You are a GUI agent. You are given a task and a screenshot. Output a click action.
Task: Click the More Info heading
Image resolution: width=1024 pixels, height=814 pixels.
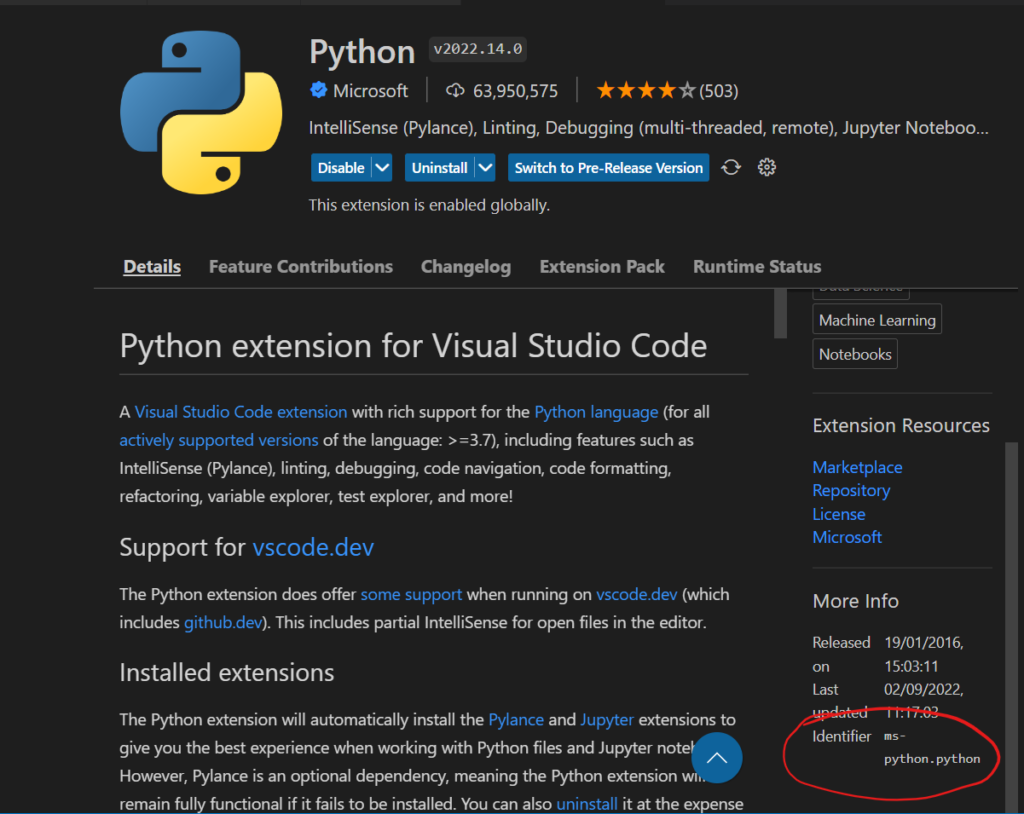coord(856,600)
